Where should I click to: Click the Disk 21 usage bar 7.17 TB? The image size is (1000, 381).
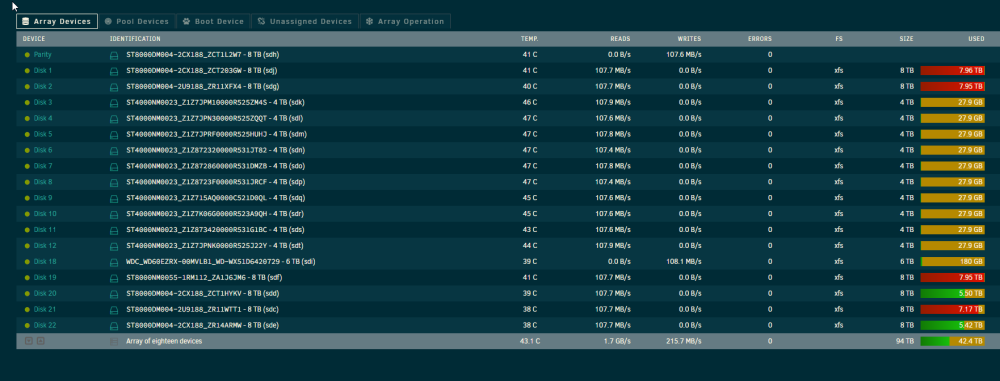click(953, 310)
